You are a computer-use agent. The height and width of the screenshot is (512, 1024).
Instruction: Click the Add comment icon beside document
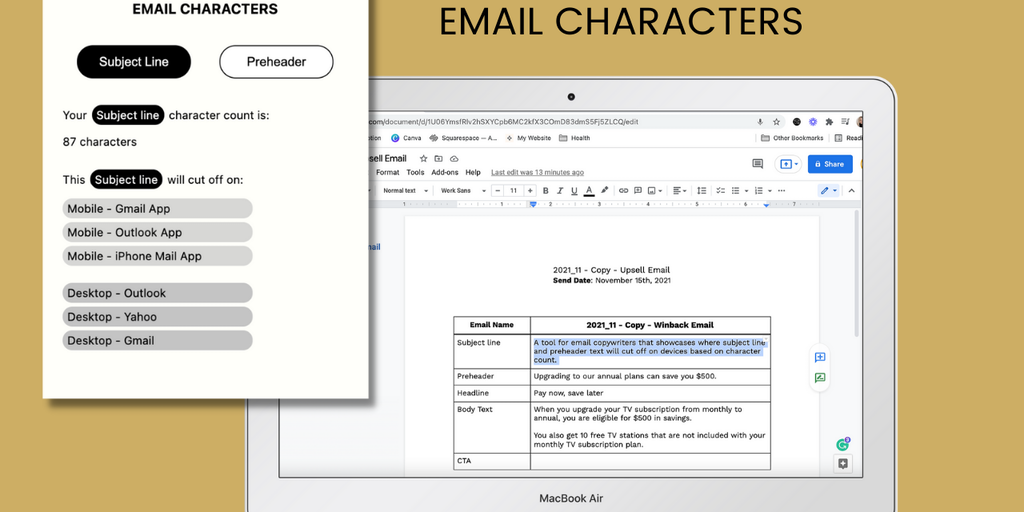820,357
